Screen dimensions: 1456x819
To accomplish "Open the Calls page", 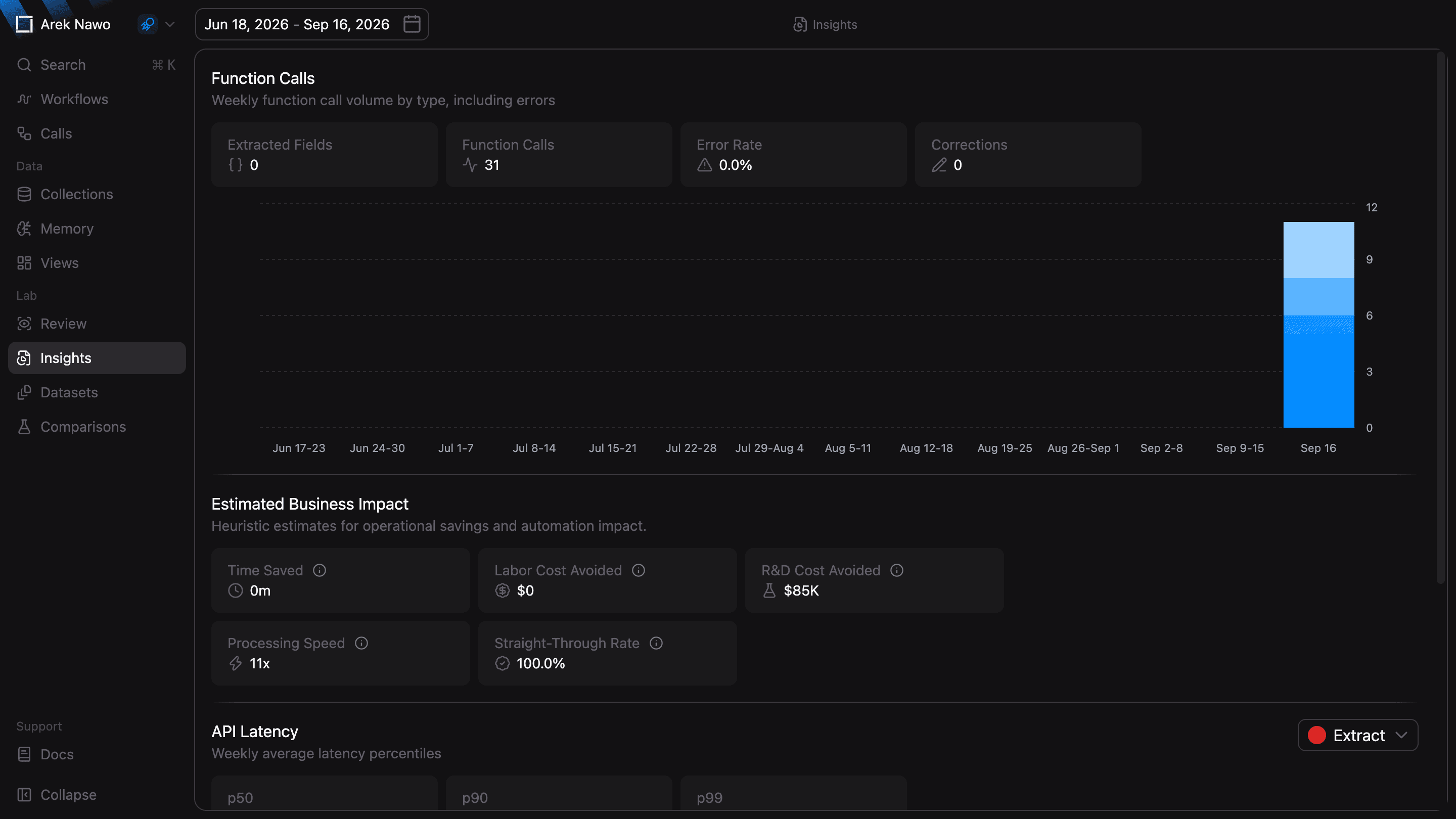I will click(97, 134).
